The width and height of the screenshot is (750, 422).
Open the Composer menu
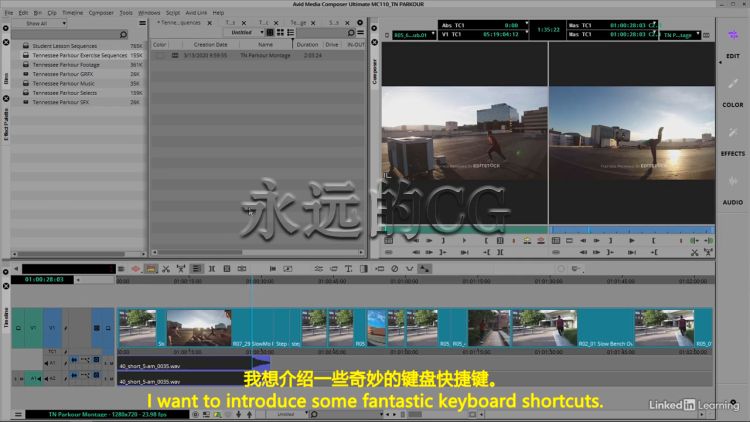101,12
